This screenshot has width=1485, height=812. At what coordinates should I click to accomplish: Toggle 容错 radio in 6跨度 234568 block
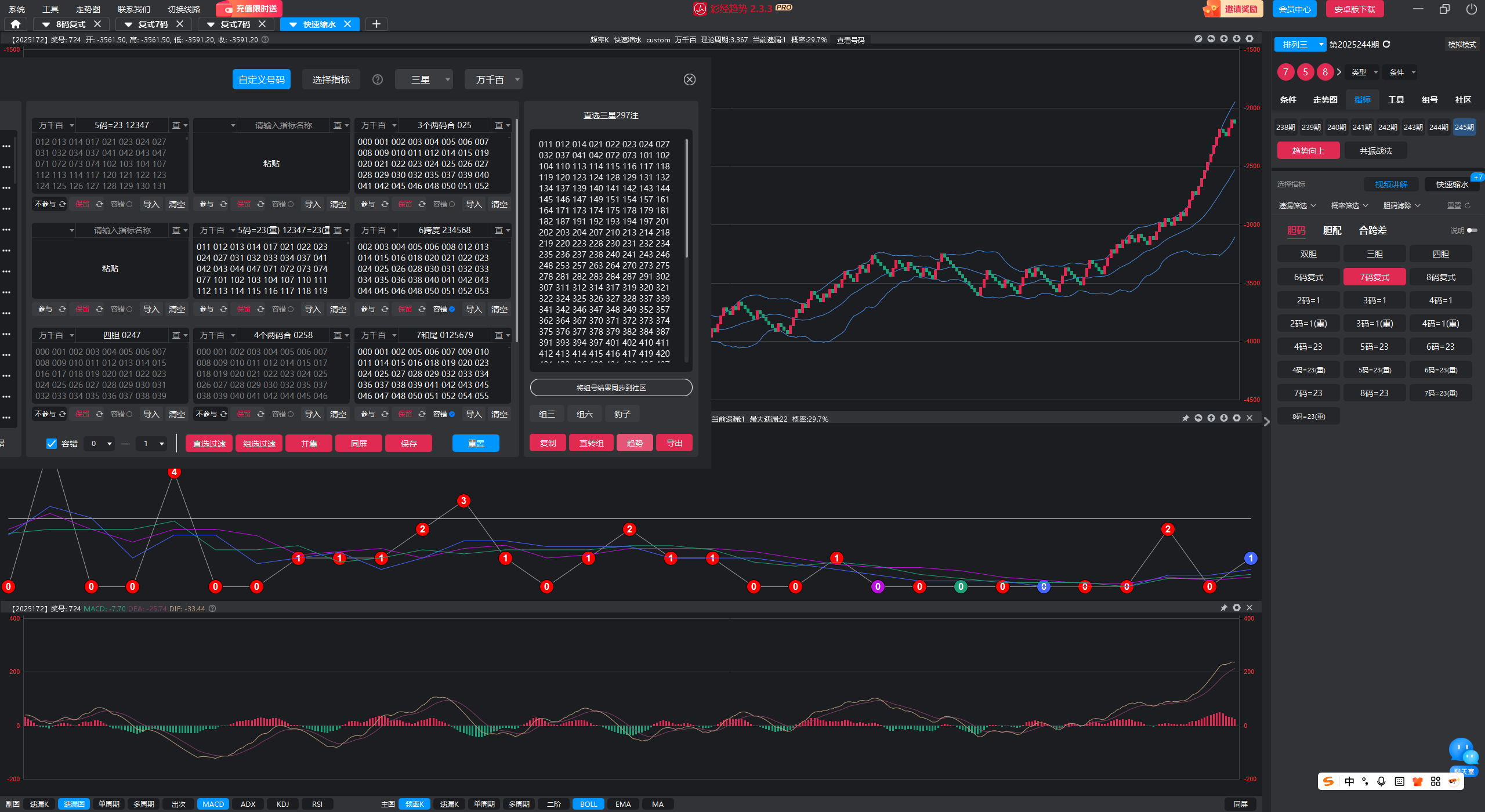click(452, 309)
